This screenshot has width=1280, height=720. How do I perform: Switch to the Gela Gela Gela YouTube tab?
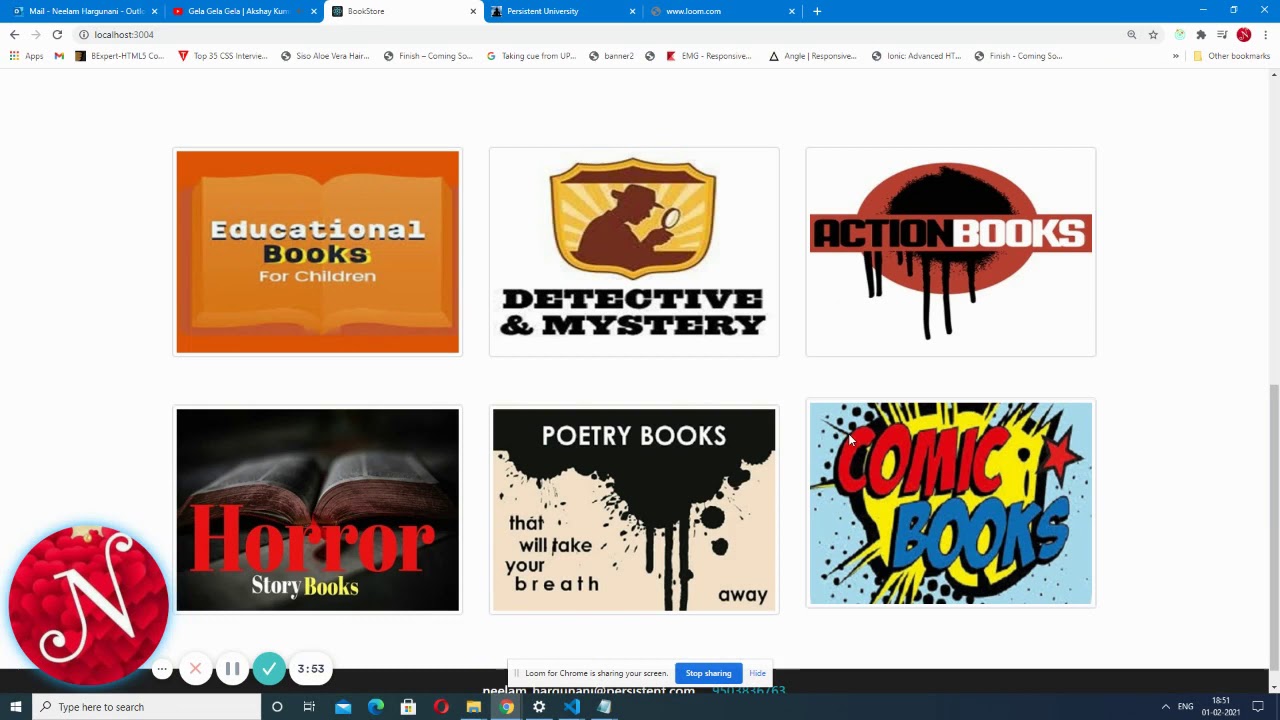(x=238, y=11)
